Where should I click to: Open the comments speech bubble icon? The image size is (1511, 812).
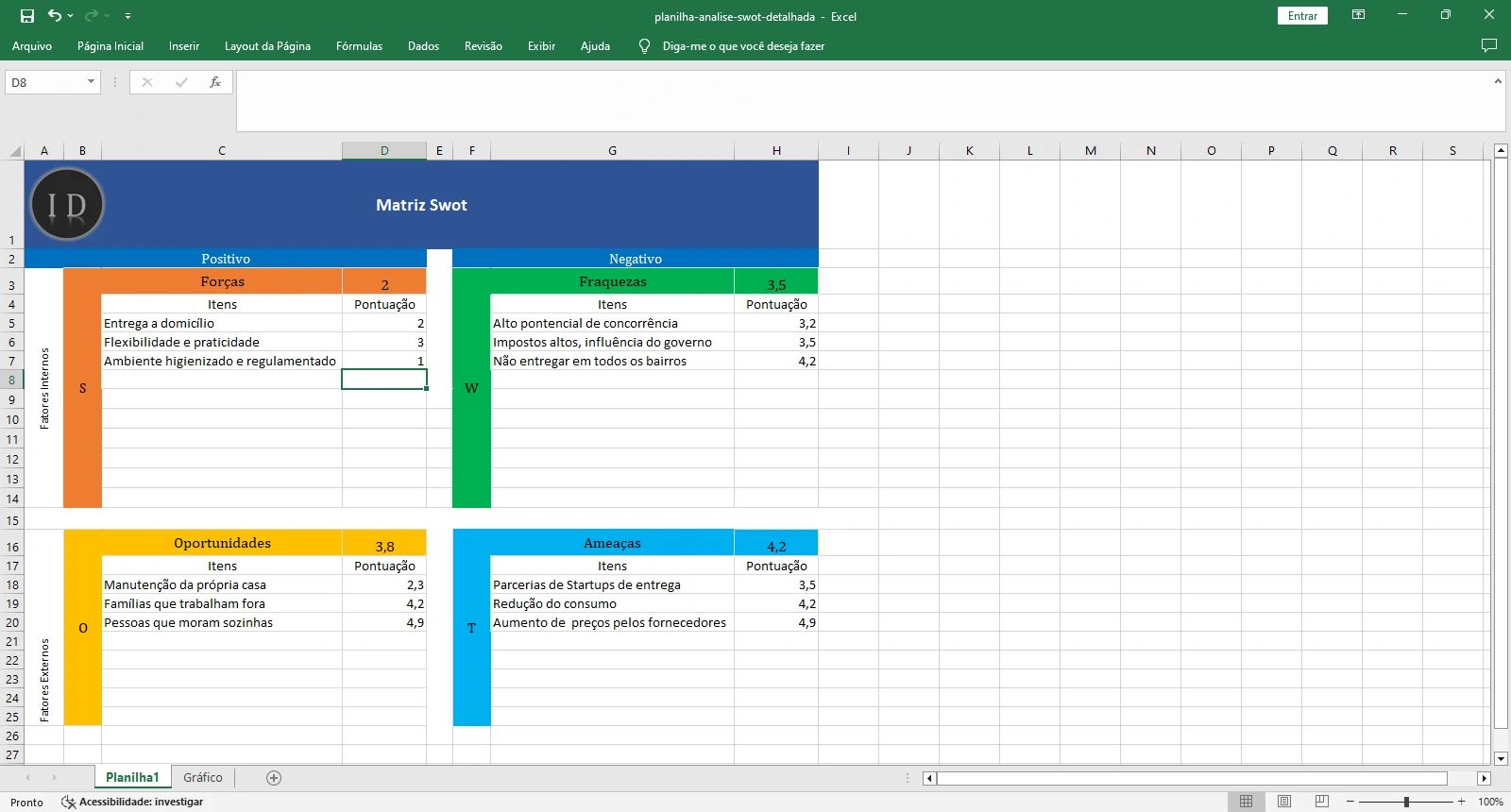(1489, 45)
